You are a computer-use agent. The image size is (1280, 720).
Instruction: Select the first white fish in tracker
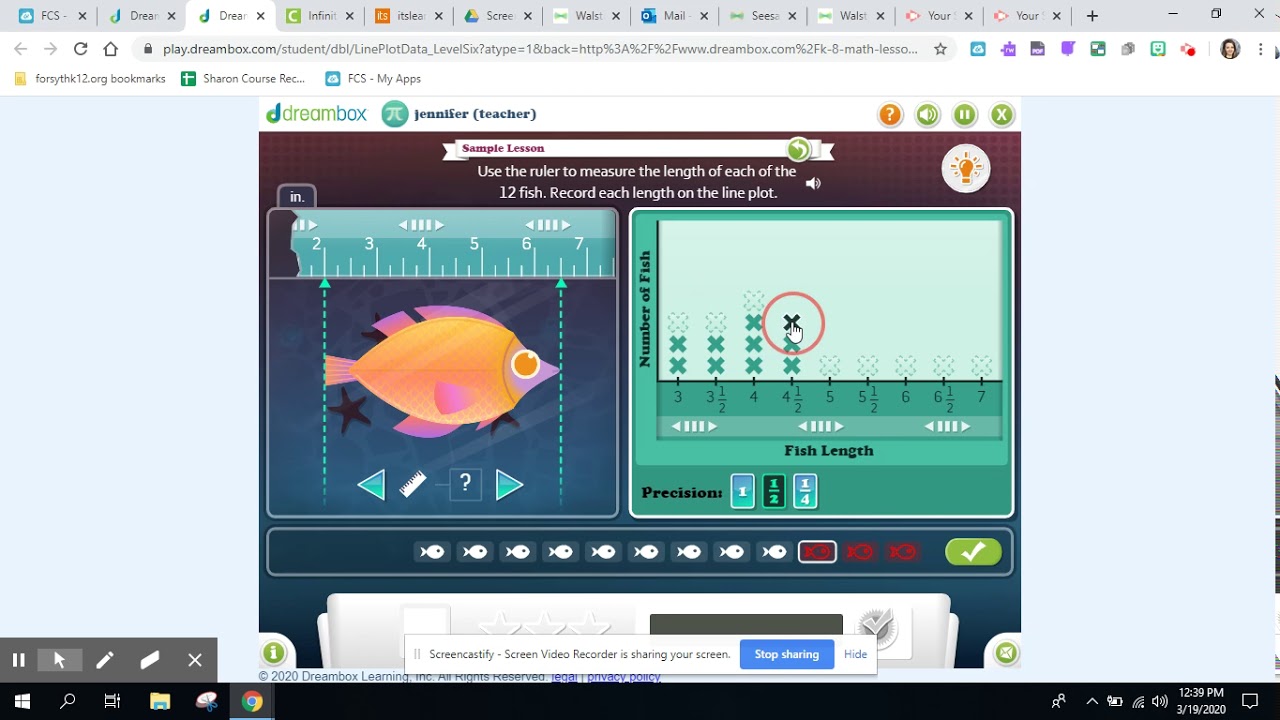(432, 552)
